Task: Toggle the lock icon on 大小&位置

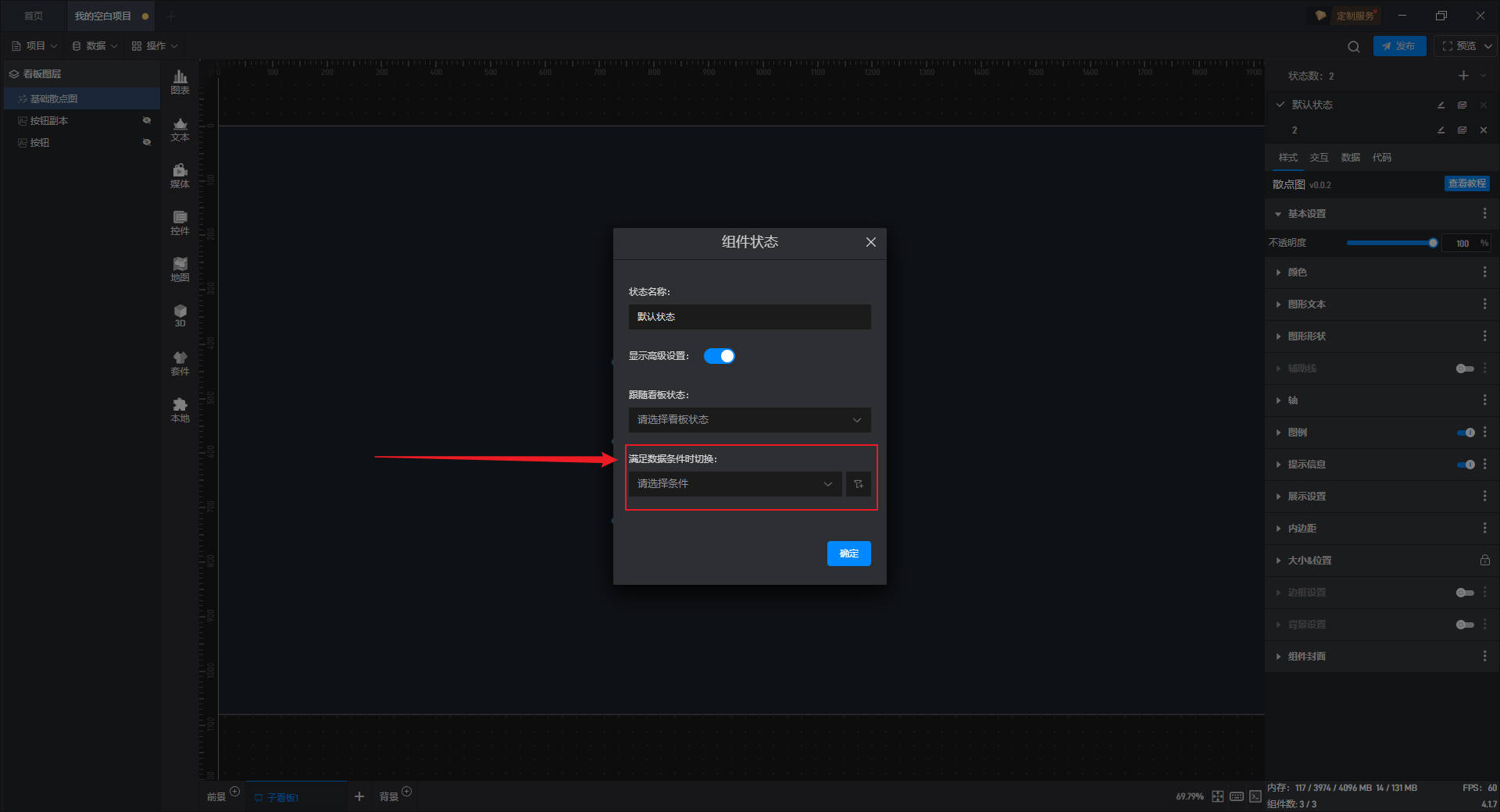Action: point(1484,561)
